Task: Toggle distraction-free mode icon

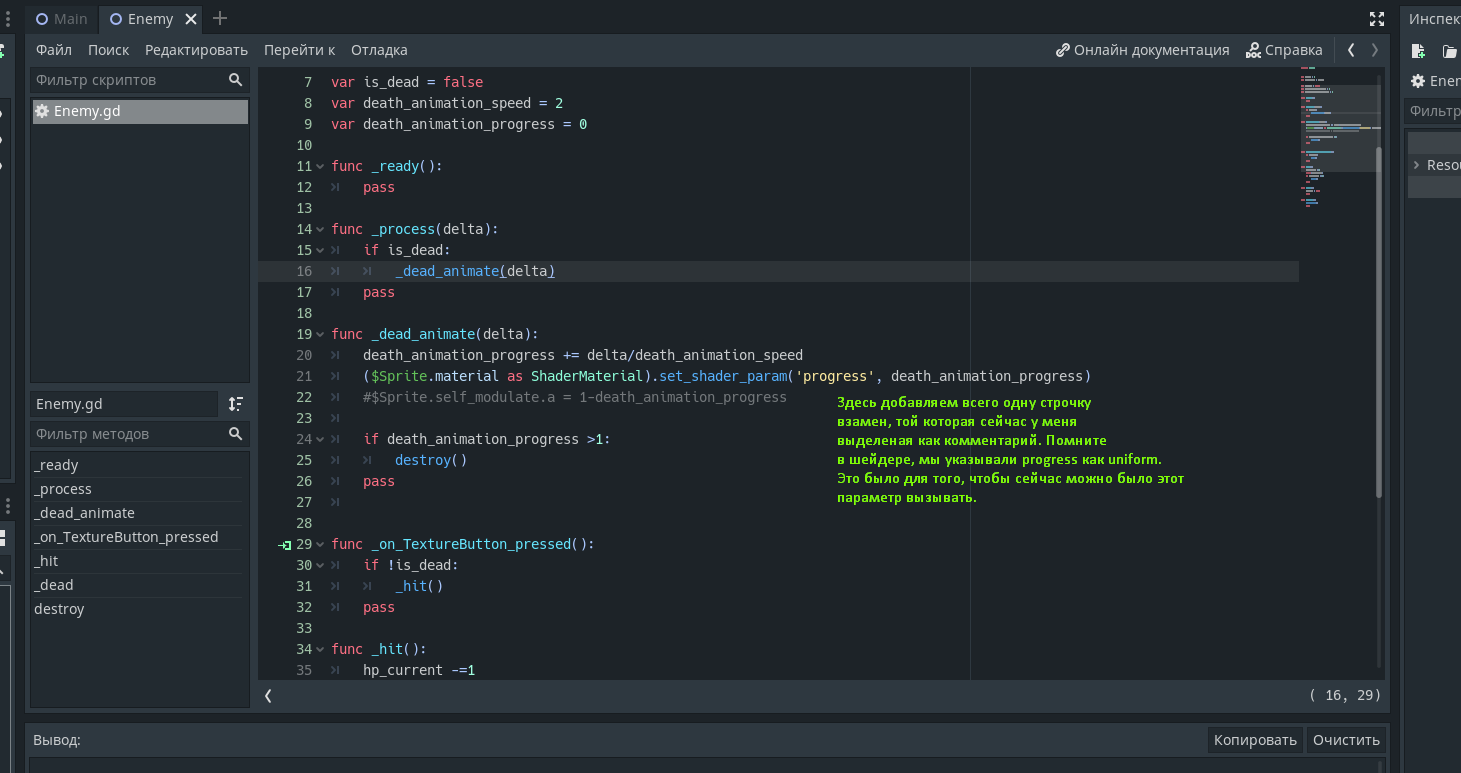Action: coord(1377,18)
